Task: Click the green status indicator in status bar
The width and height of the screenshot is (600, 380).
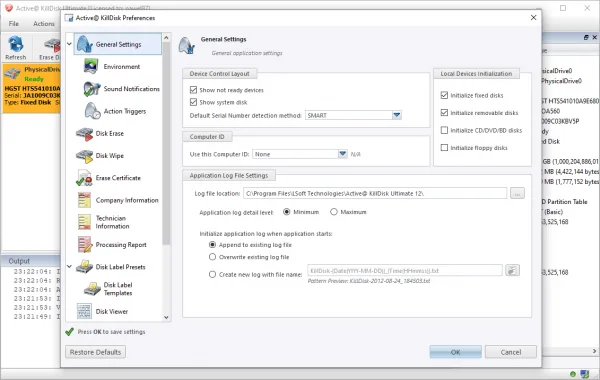Action: [572, 374]
